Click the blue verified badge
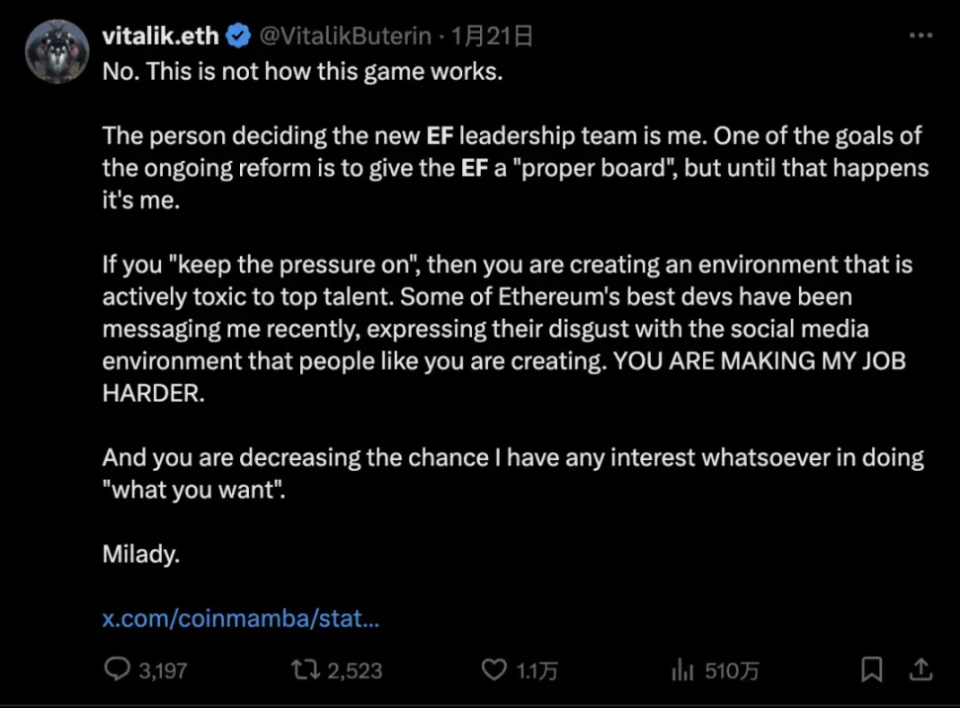 tap(237, 37)
